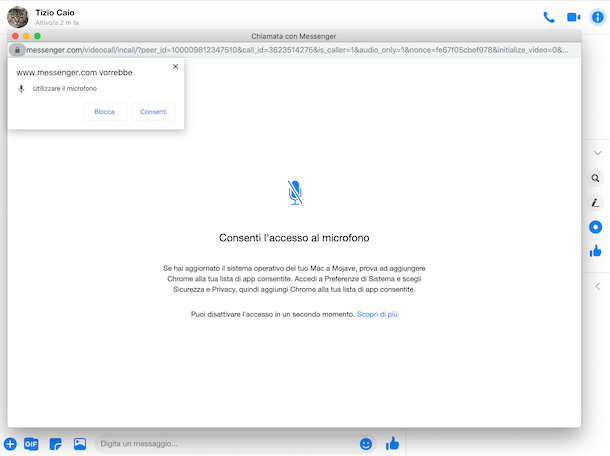This screenshot has height=456, width=610.
Task: Click Tizio Caio's profile picture
Action: [x=18, y=17]
